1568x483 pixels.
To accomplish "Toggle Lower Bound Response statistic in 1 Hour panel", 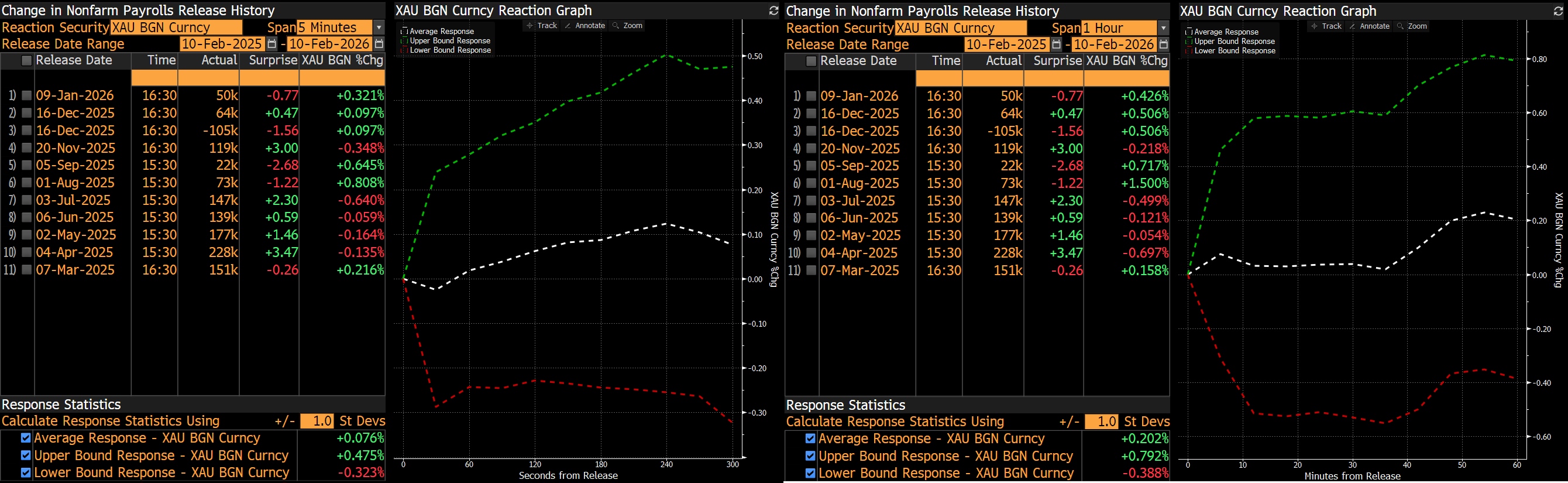I will [x=810, y=473].
